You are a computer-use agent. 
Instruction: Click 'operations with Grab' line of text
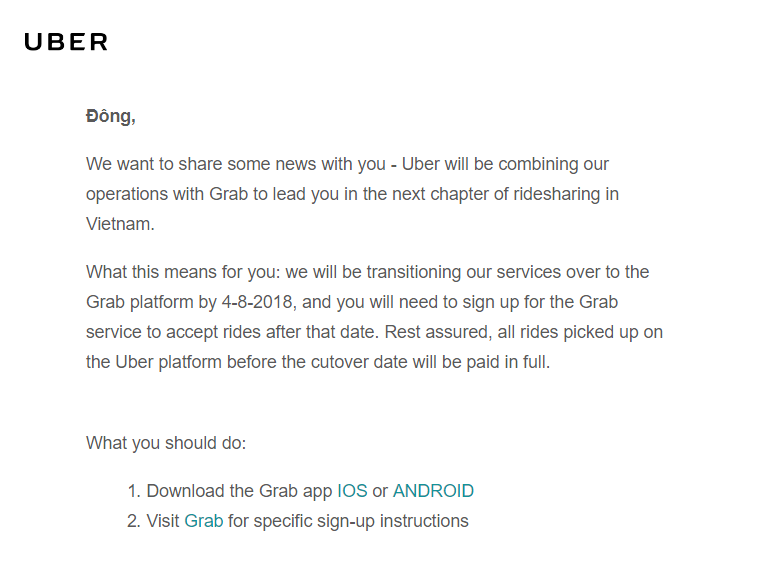(167, 194)
